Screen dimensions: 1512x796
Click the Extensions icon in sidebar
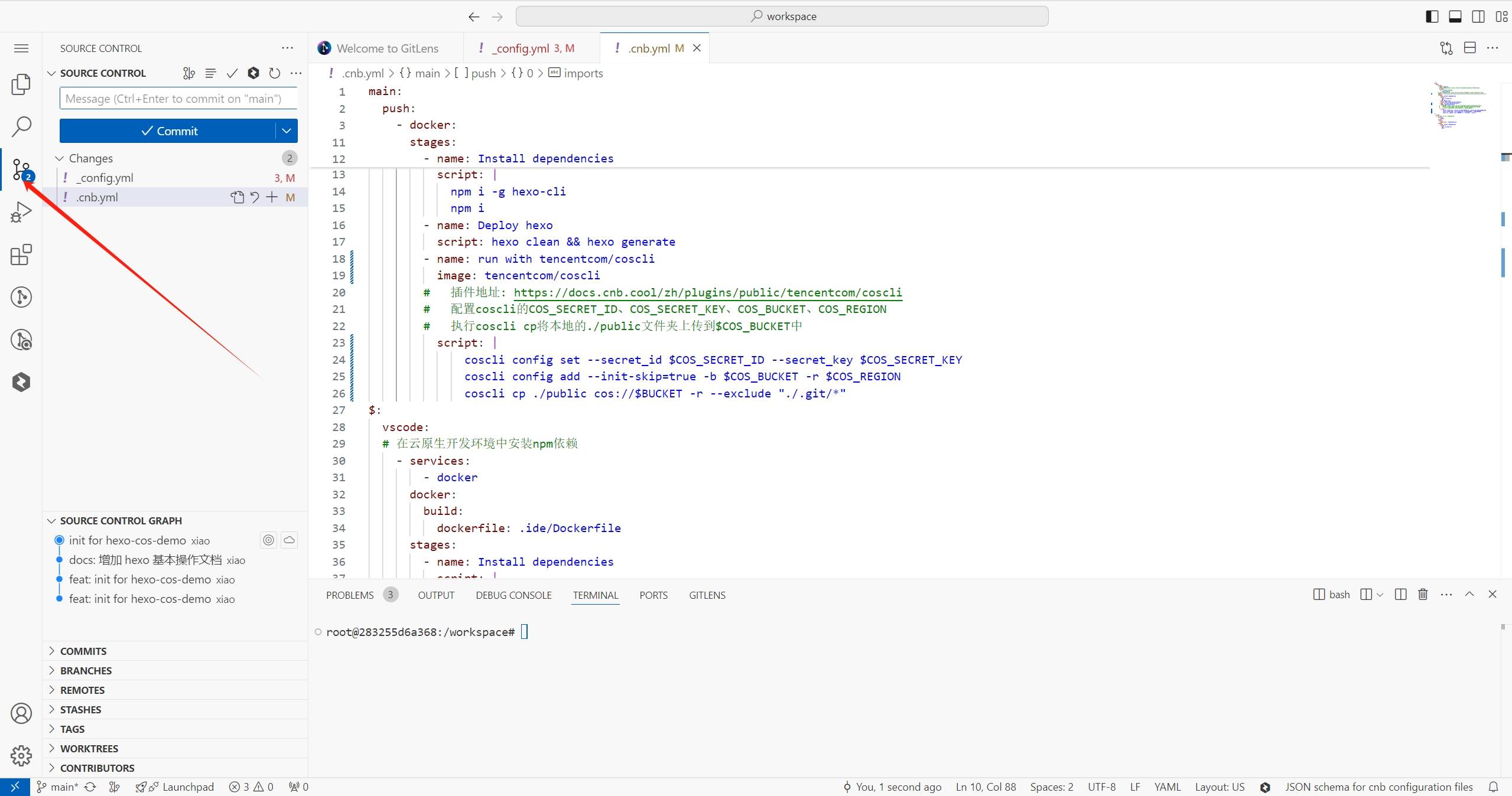click(22, 254)
